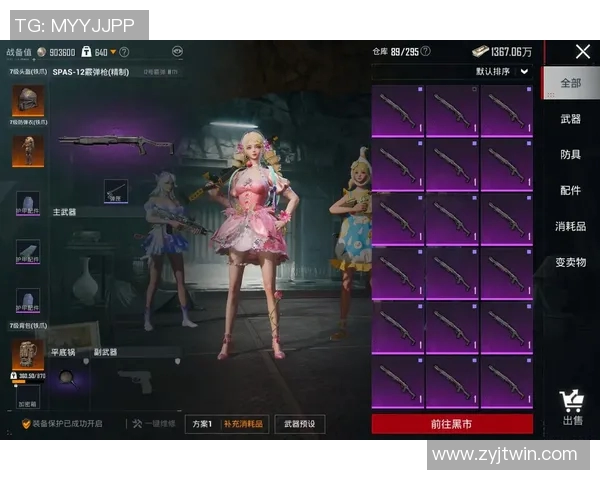Screen dimensions: 600x480
Task: Switch to the 消耗品 category tab
Action: click(570, 226)
